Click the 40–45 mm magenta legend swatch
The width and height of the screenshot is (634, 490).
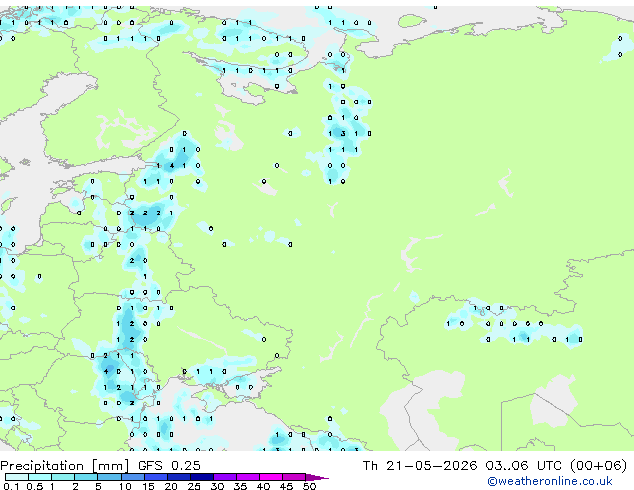click(271, 477)
